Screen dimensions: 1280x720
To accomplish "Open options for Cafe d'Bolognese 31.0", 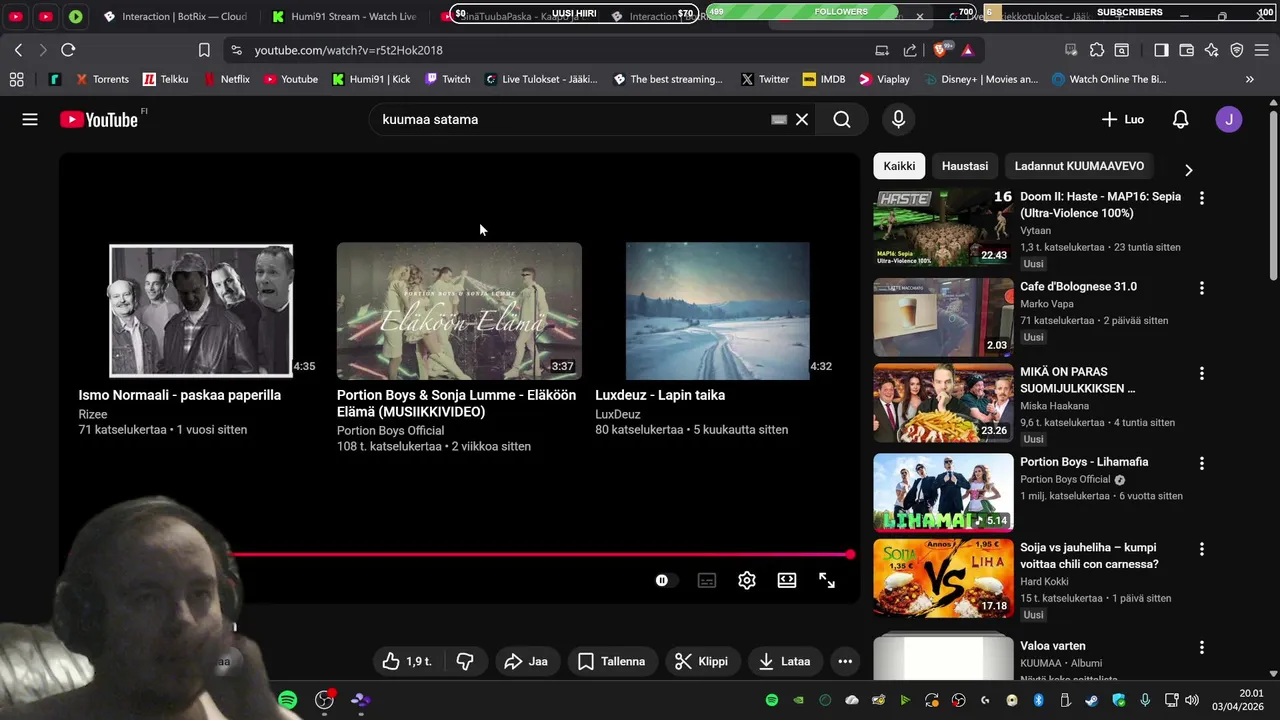I will (1201, 288).
